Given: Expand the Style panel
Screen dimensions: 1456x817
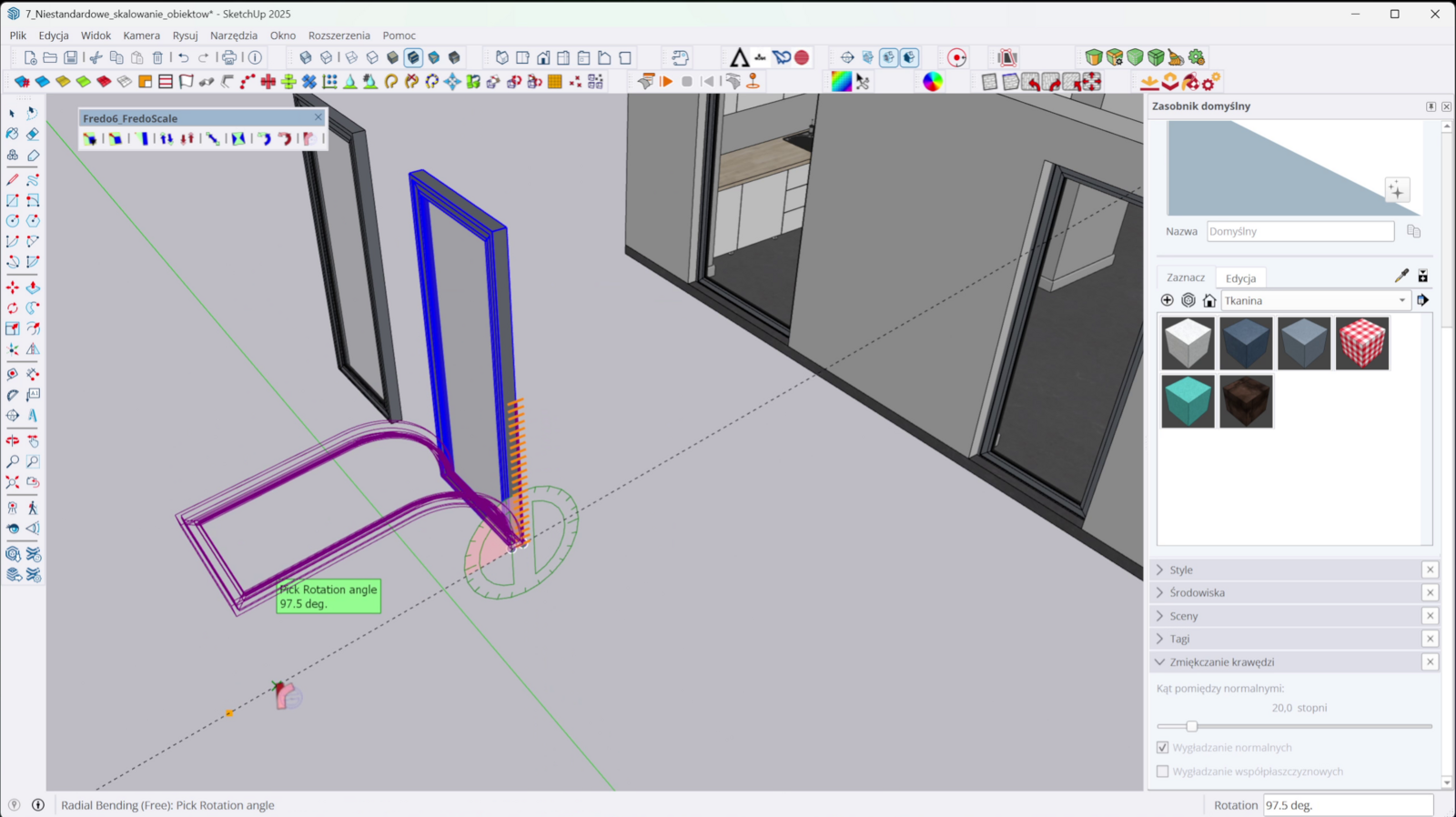Looking at the screenshot, I should (x=1181, y=570).
